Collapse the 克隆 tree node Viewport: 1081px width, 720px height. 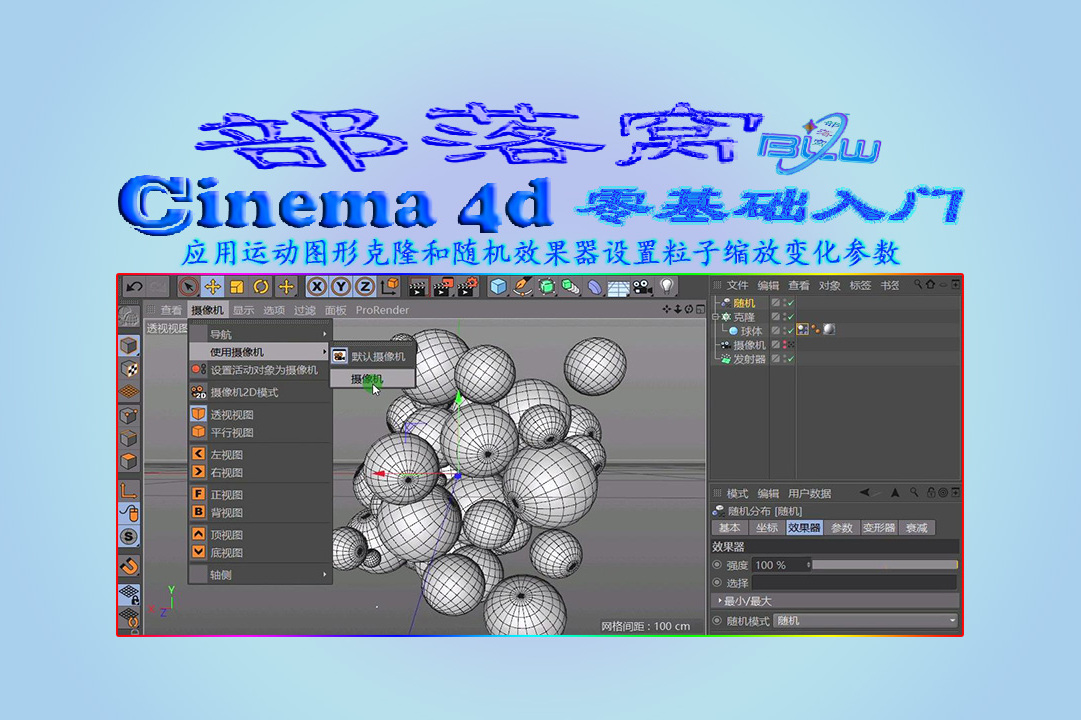pos(716,317)
